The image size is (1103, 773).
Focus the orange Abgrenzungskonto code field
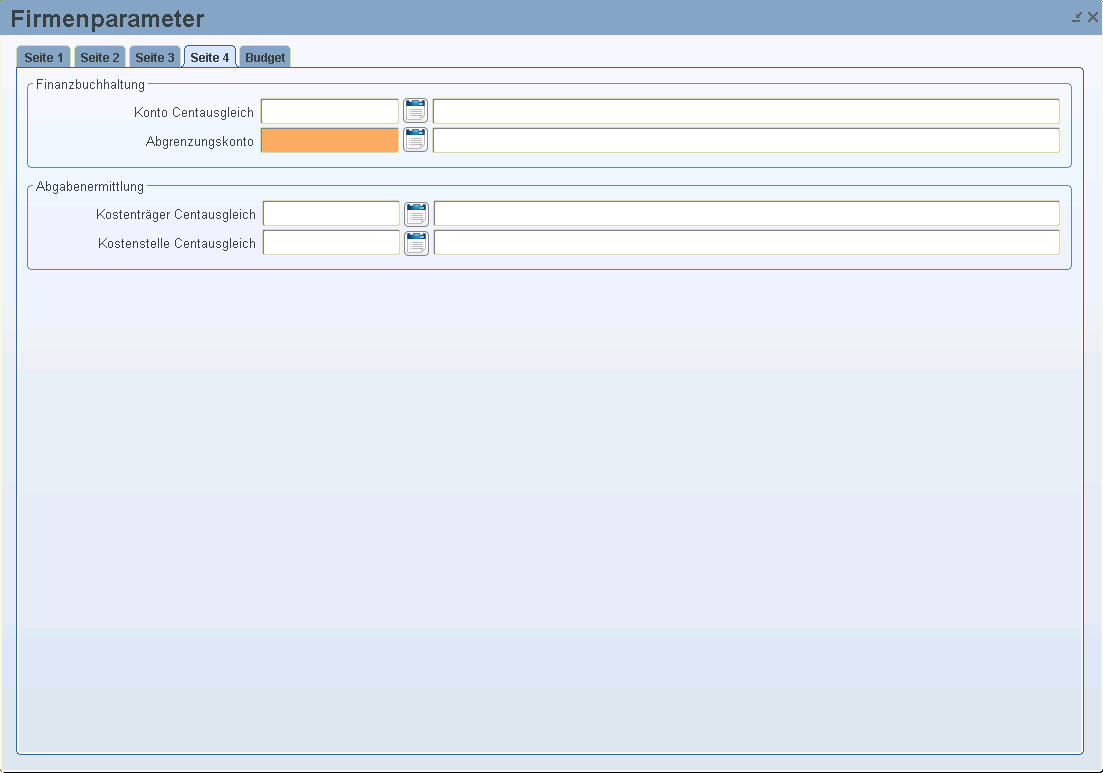tap(330, 140)
